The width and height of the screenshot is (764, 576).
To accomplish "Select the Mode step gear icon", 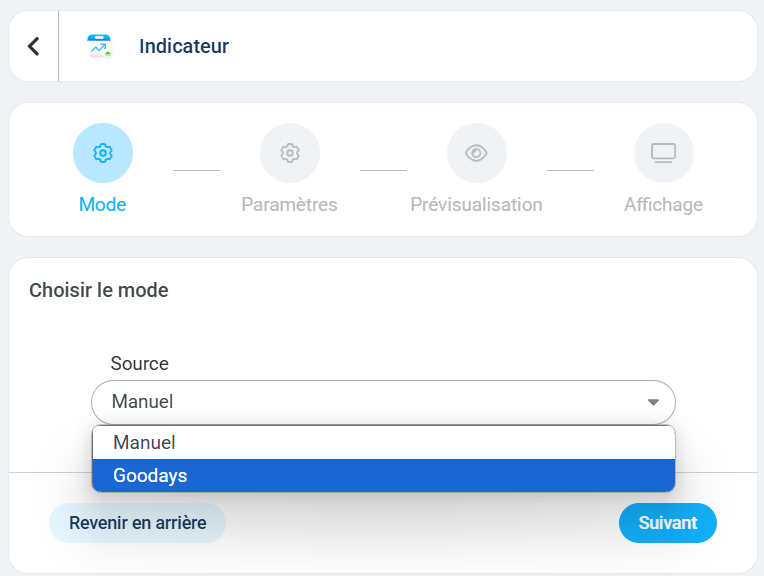I will coord(103,153).
